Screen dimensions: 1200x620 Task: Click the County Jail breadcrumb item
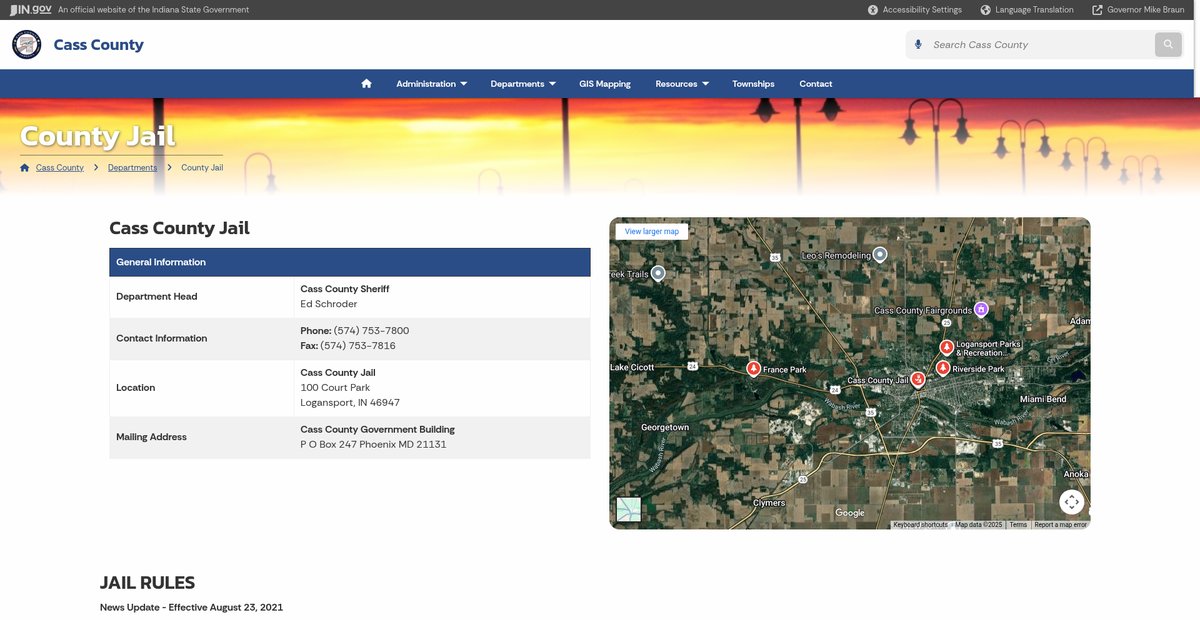(x=202, y=168)
